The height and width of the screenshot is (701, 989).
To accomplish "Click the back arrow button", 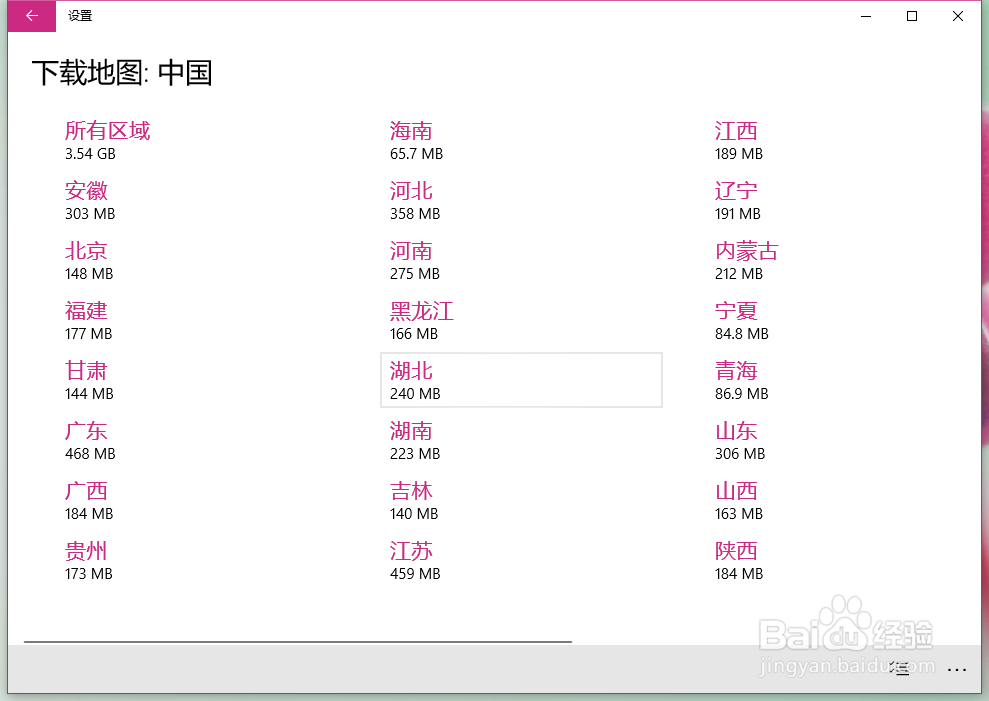I will pyautogui.click(x=32, y=16).
